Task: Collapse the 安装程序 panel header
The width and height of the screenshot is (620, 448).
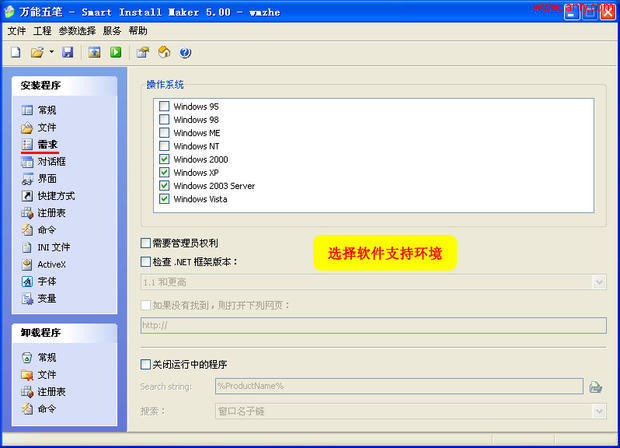Action: click(64, 85)
